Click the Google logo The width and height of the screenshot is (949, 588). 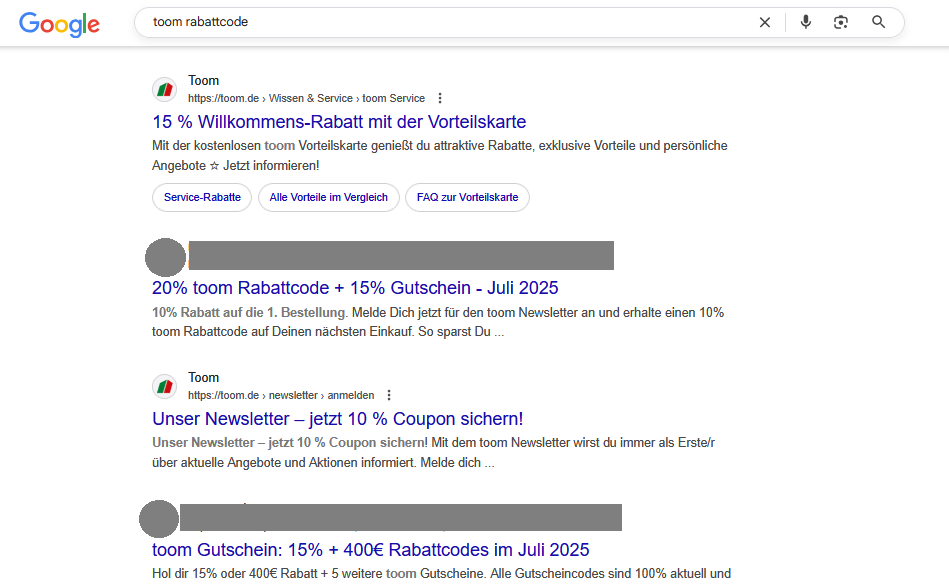coord(59,24)
